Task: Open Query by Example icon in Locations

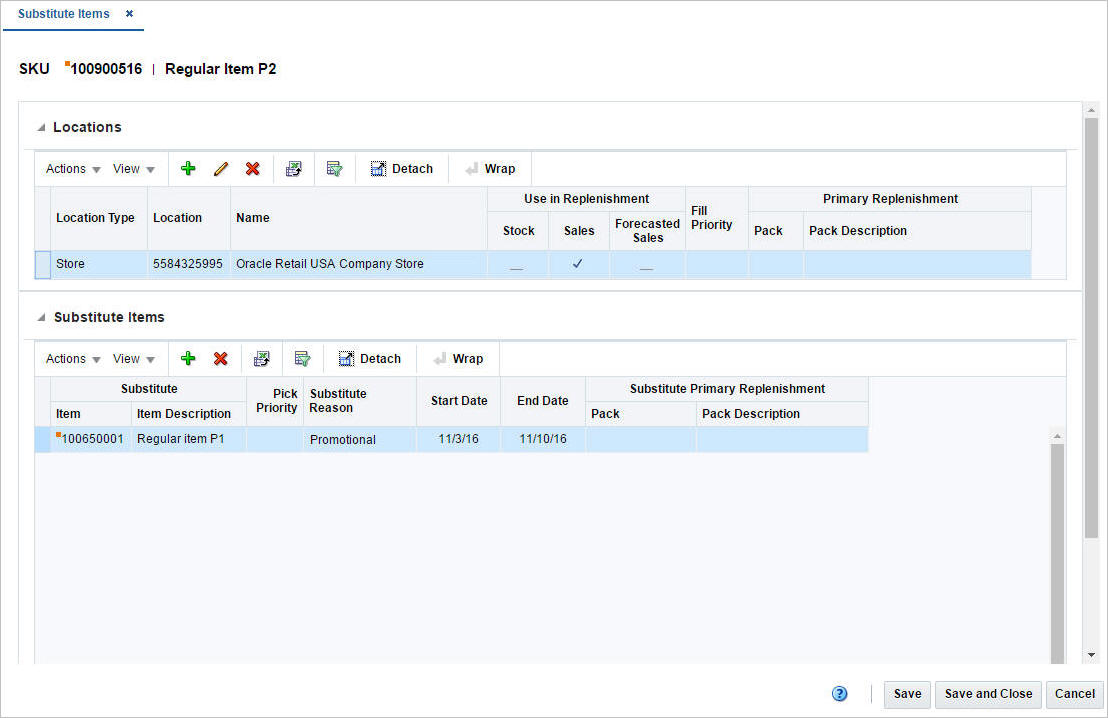Action: (x=334, y=169)
